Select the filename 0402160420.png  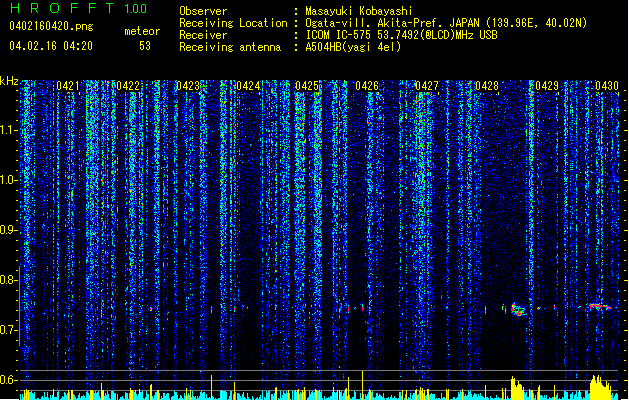point(51,27)
